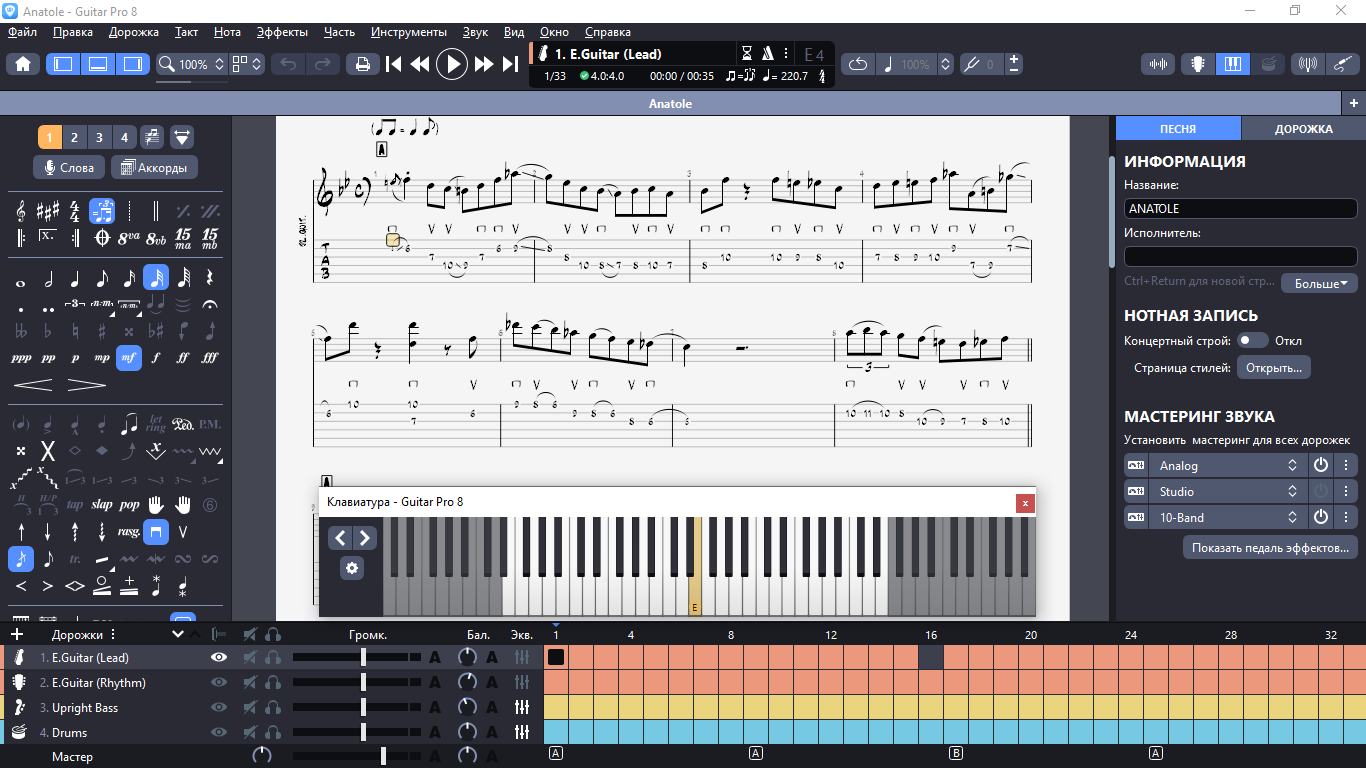
Task: Click the Аккорды button
Action: click(155, 167)
